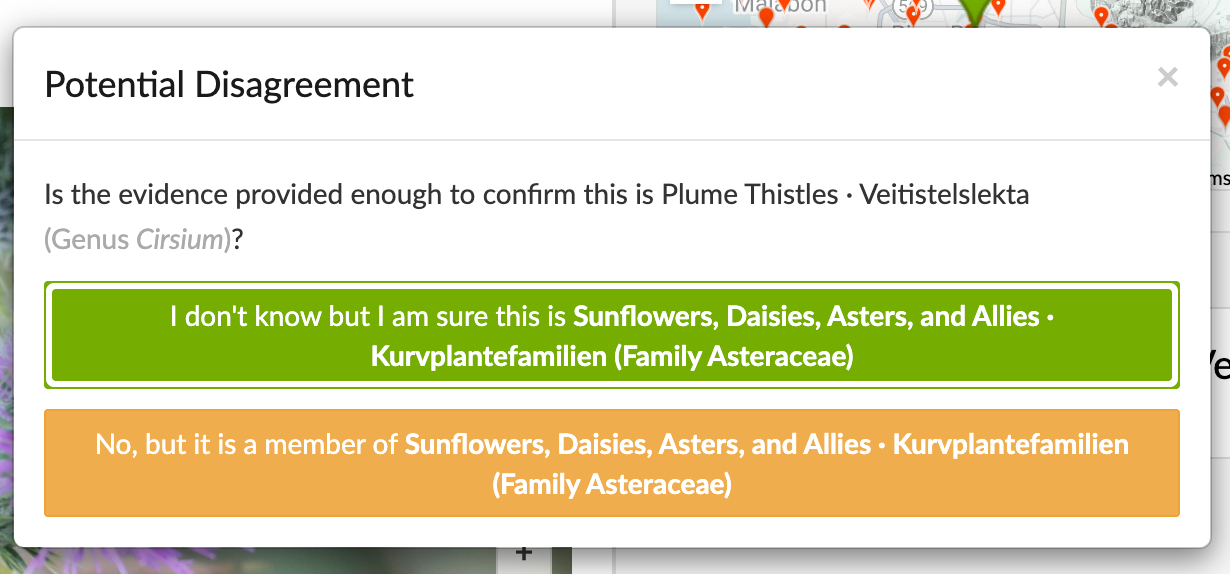Click the Malabon place label on the map
This screenshot has width=1230, height=574.
pyautogui.click(x=781, y=6)
